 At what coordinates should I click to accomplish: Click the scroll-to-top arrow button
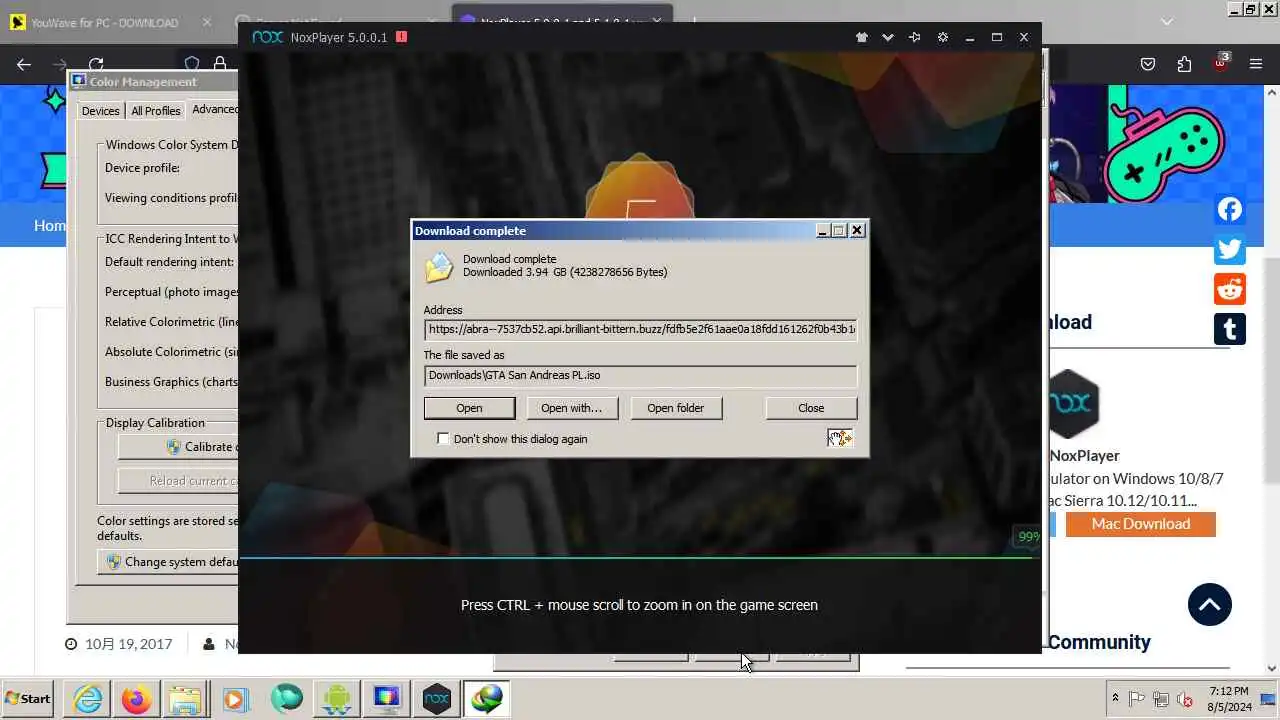pyautogui.click(x=1210, y=605)
